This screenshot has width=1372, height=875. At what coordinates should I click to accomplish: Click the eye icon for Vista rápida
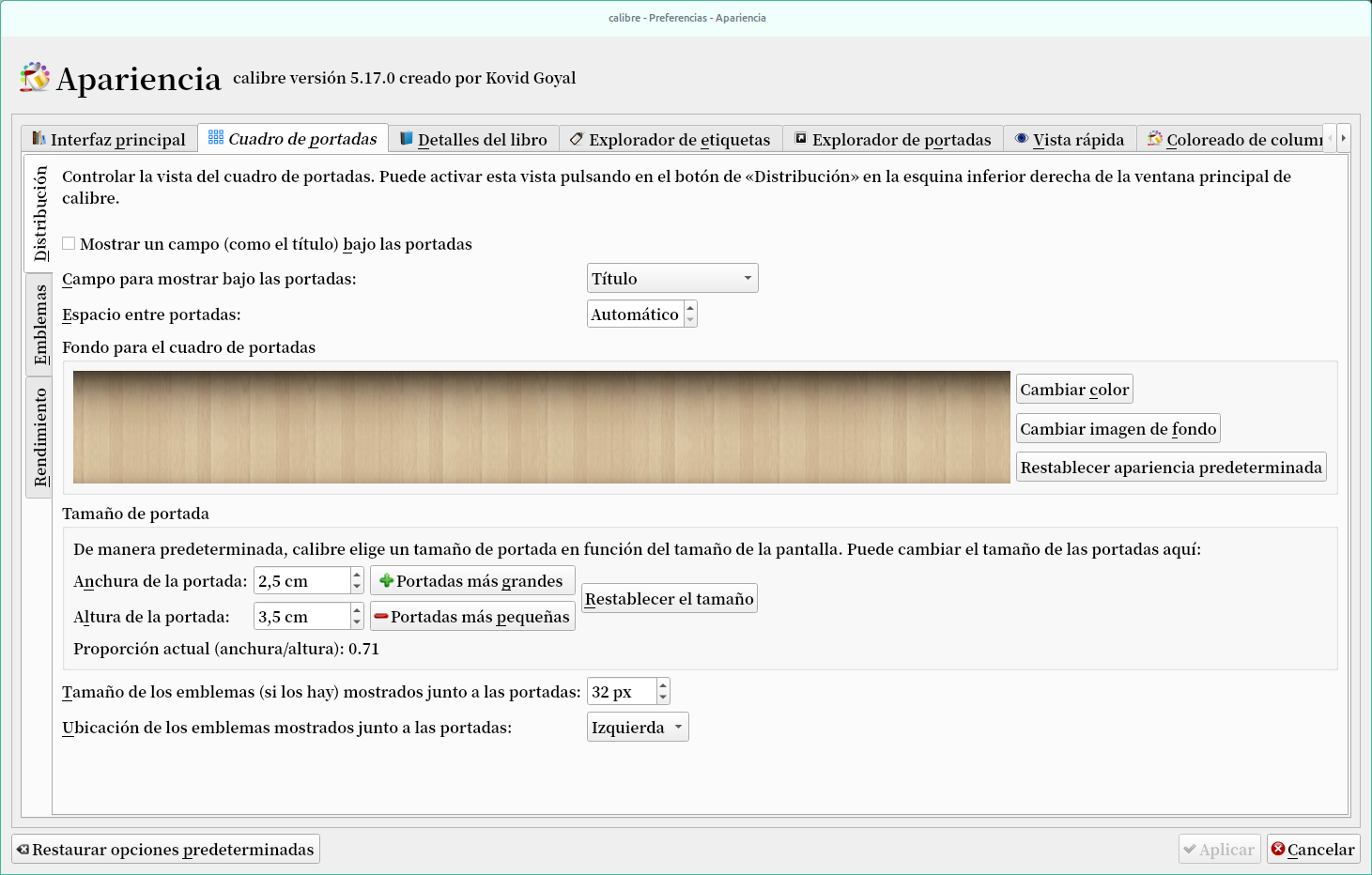[1022, 139]
